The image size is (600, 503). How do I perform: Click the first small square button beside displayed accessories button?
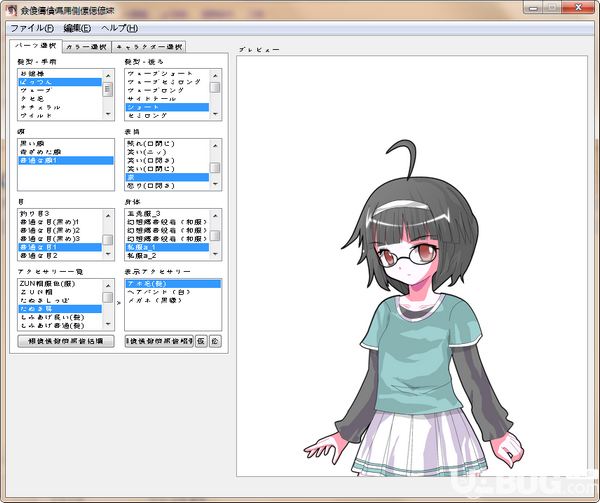tap(201, 341)
